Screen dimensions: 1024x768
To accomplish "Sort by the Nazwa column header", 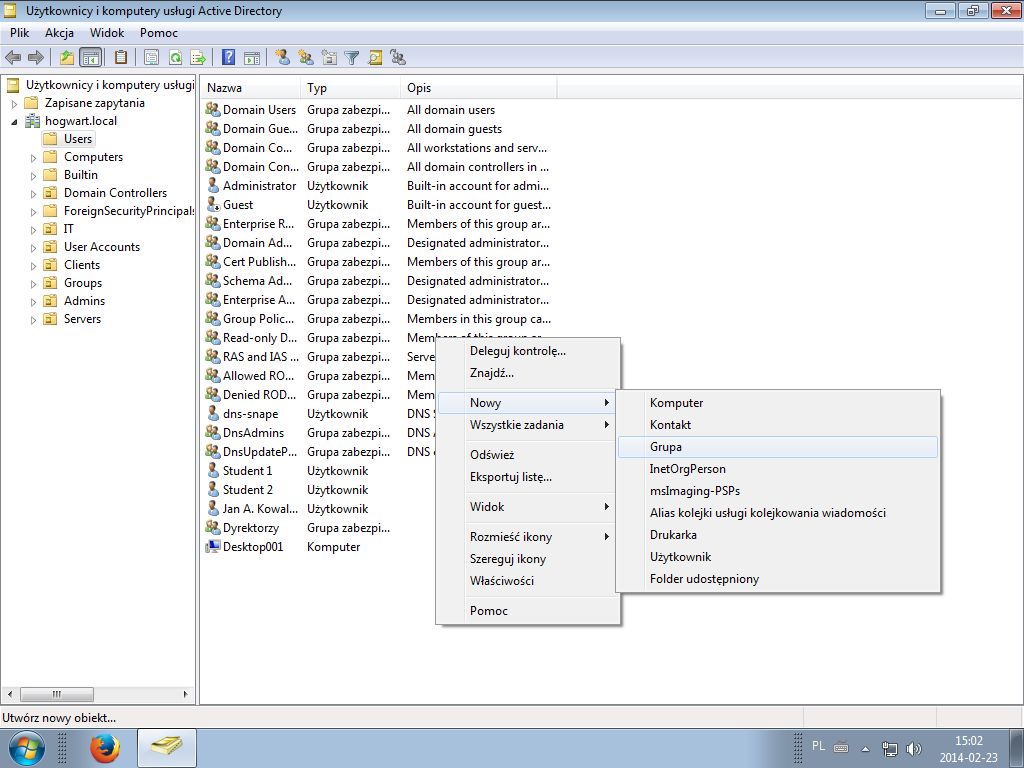I will click(251, 88).
